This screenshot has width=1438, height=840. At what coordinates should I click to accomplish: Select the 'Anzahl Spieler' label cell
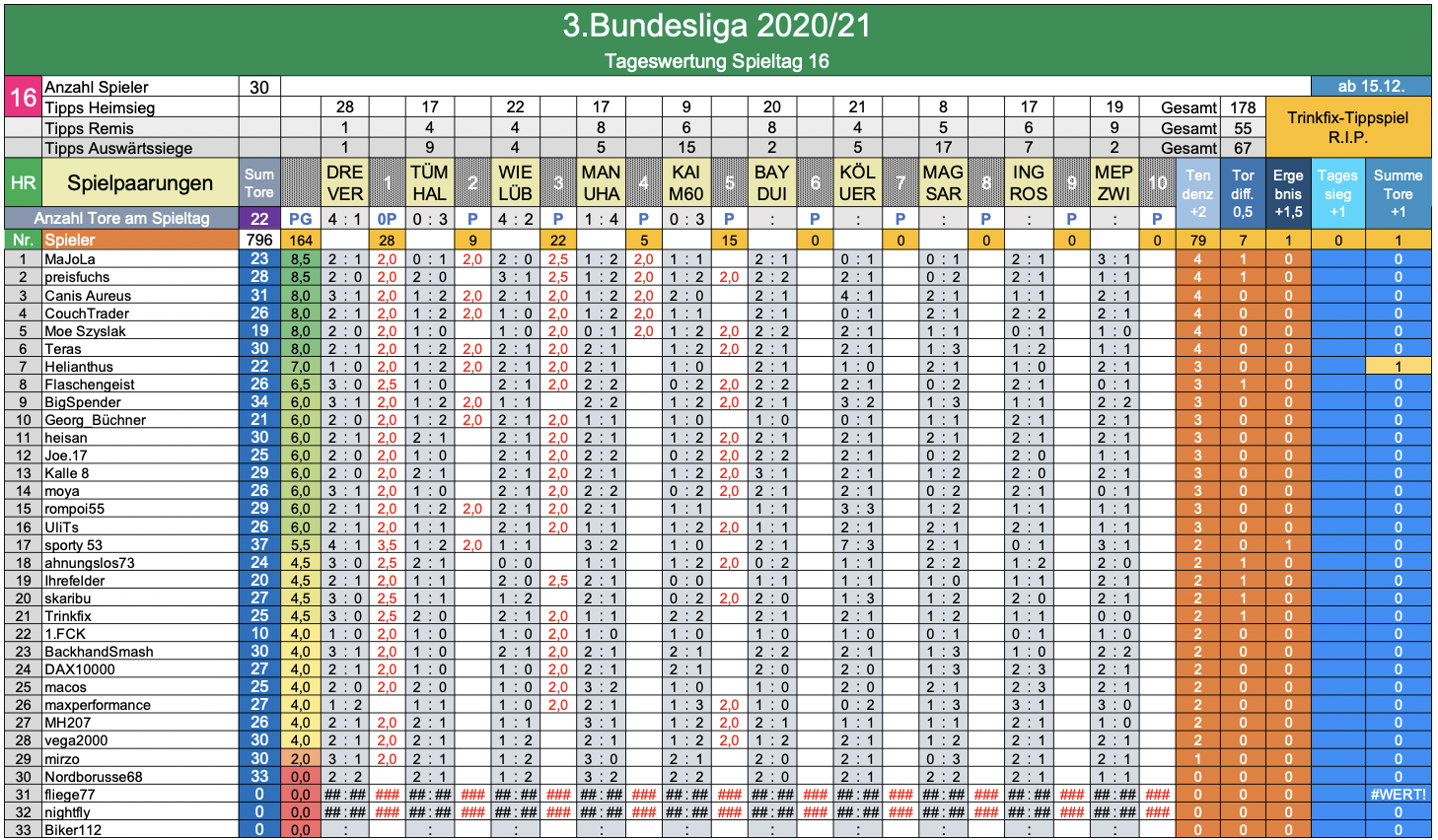[140, 88]
